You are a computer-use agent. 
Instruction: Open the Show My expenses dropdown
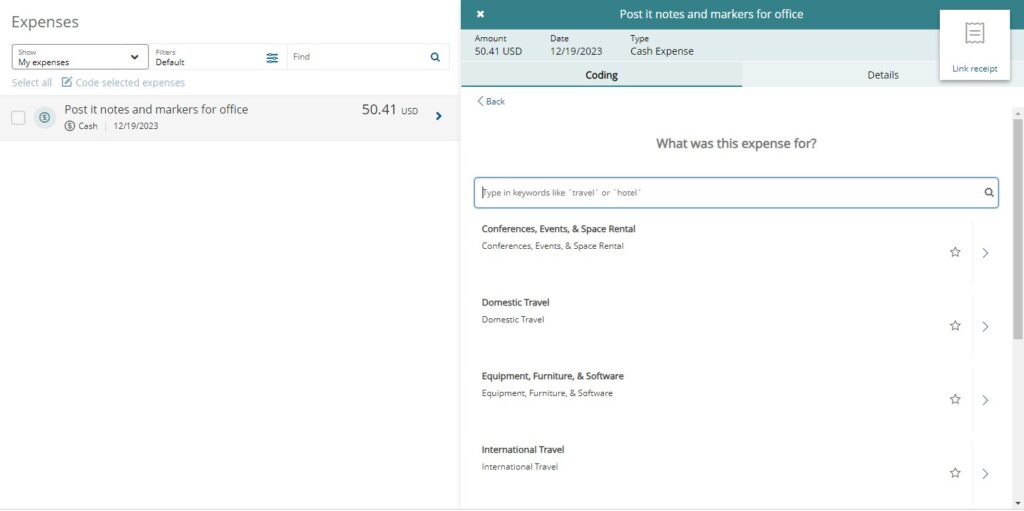pyautogui.click(x=80, y=57)
